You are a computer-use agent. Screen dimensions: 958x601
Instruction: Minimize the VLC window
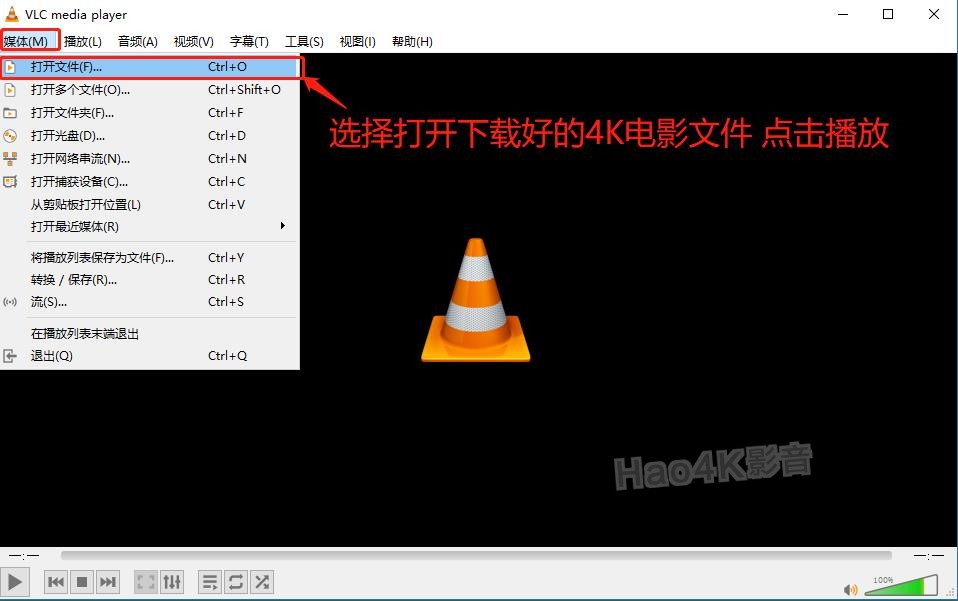(843, 14)
